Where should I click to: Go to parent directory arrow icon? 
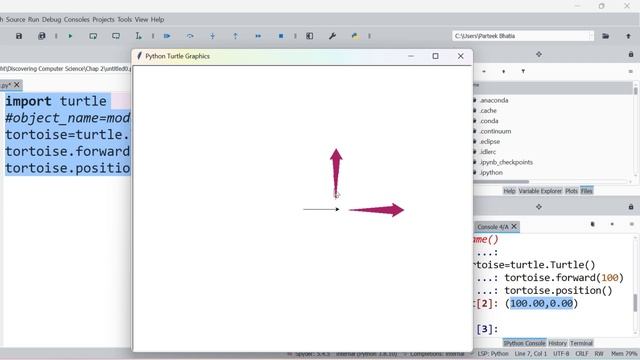628,36
